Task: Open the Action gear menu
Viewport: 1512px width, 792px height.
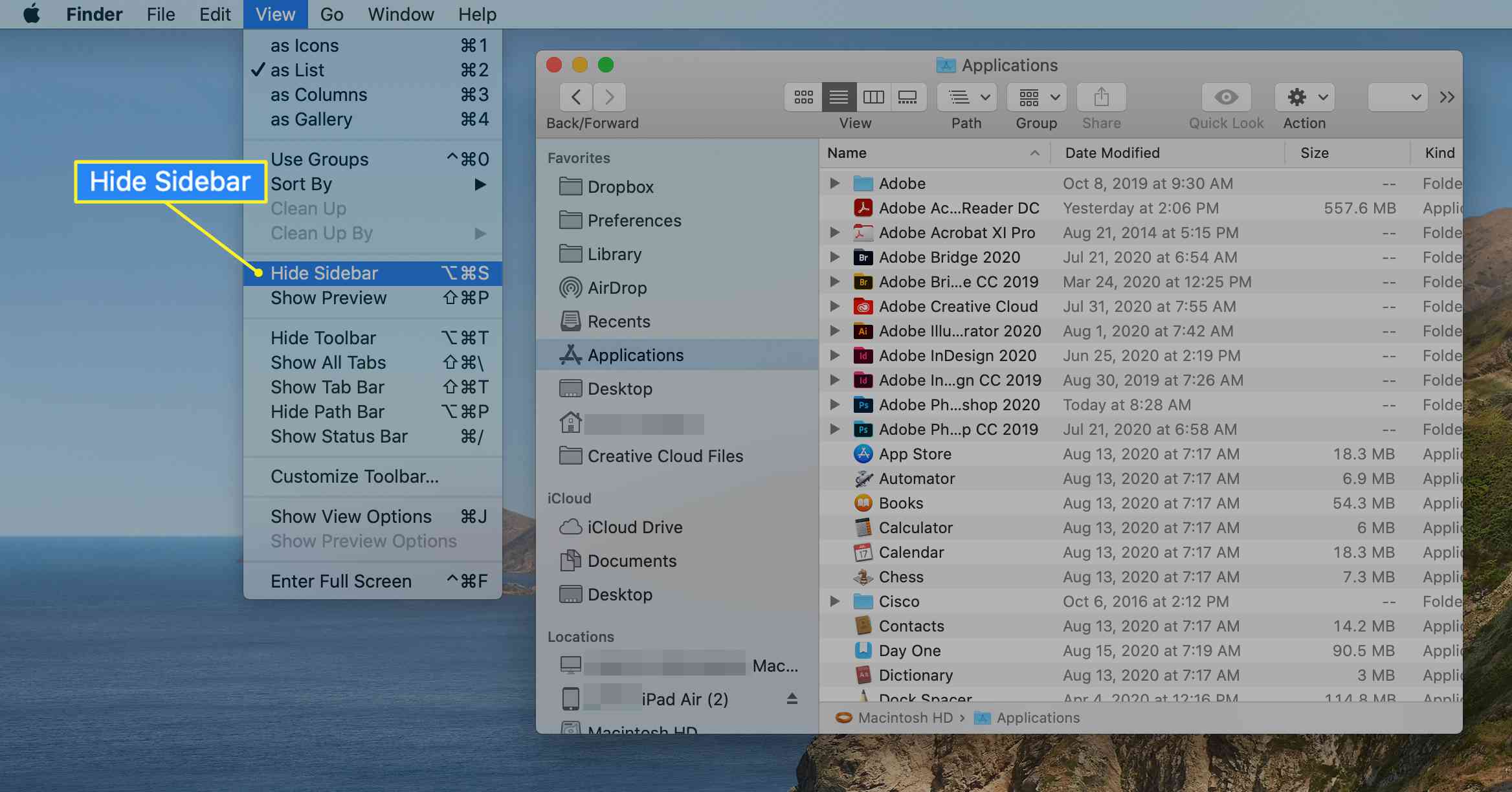Action: click(1305, 97)
